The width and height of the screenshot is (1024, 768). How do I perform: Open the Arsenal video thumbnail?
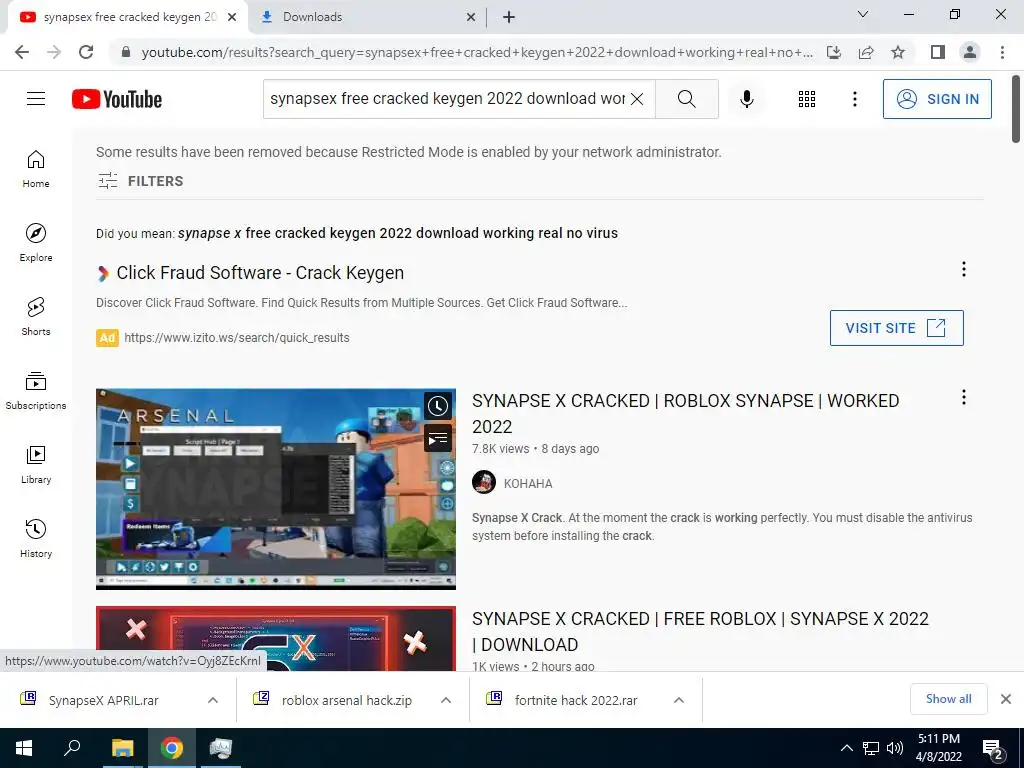point(276,489)
